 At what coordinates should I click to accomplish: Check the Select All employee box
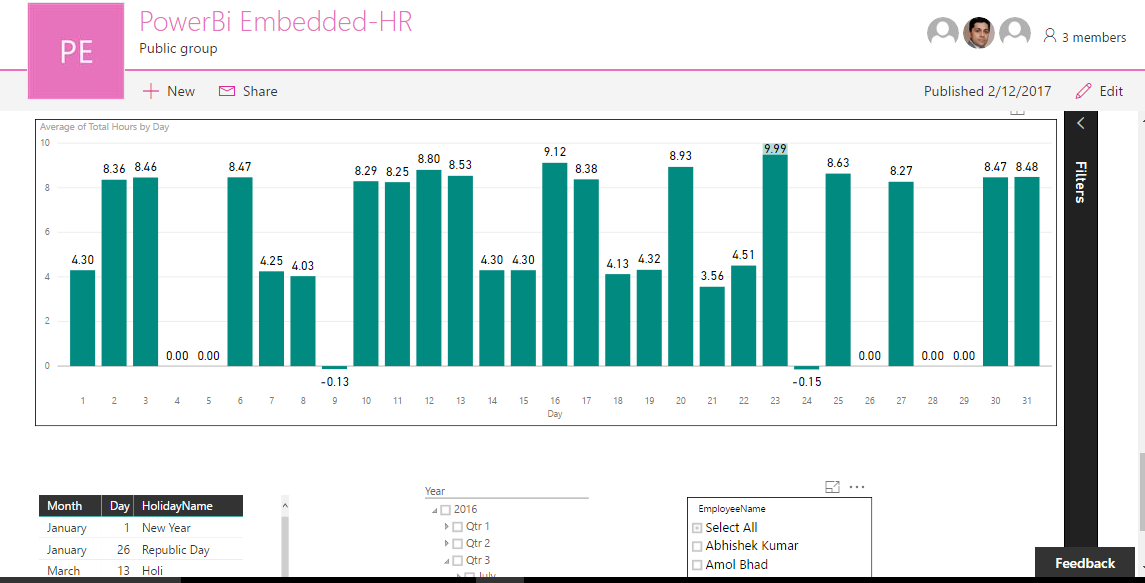click(x=697, y=527)
